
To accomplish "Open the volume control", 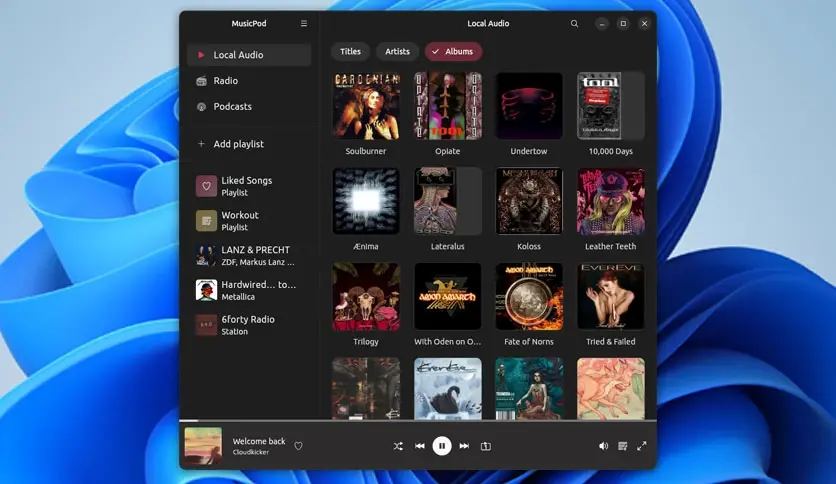I will pos(603,446).
